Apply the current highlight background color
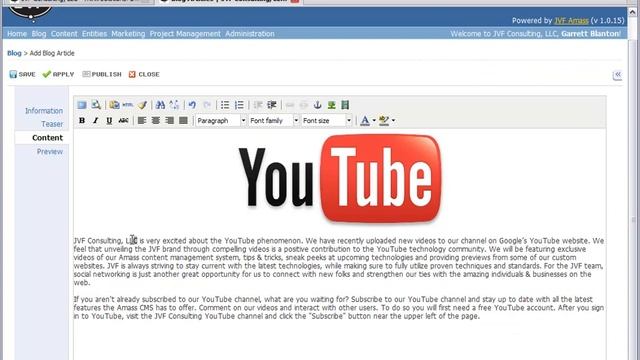The height and width of the screenshot is (360, 640). 384,120
